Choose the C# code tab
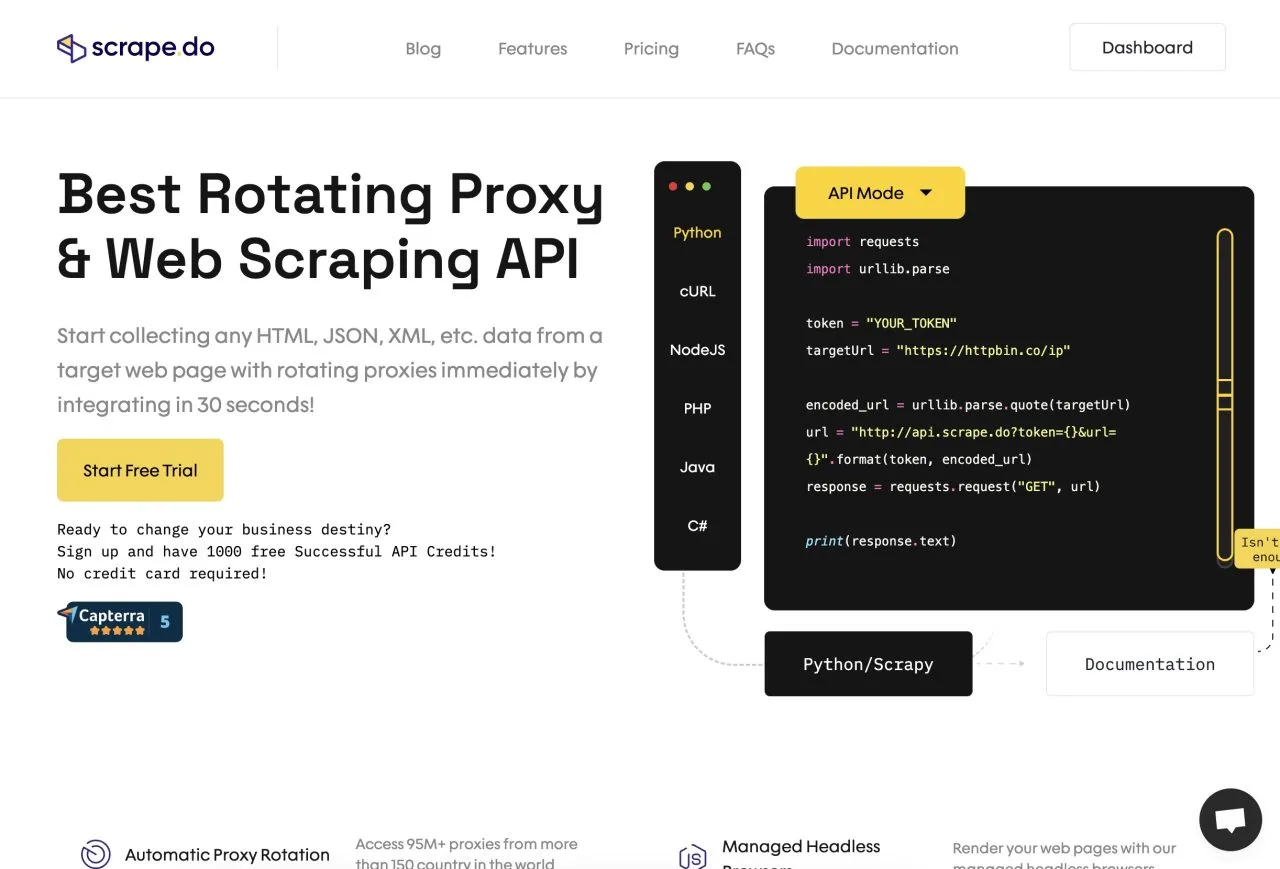 click(697, 525)
